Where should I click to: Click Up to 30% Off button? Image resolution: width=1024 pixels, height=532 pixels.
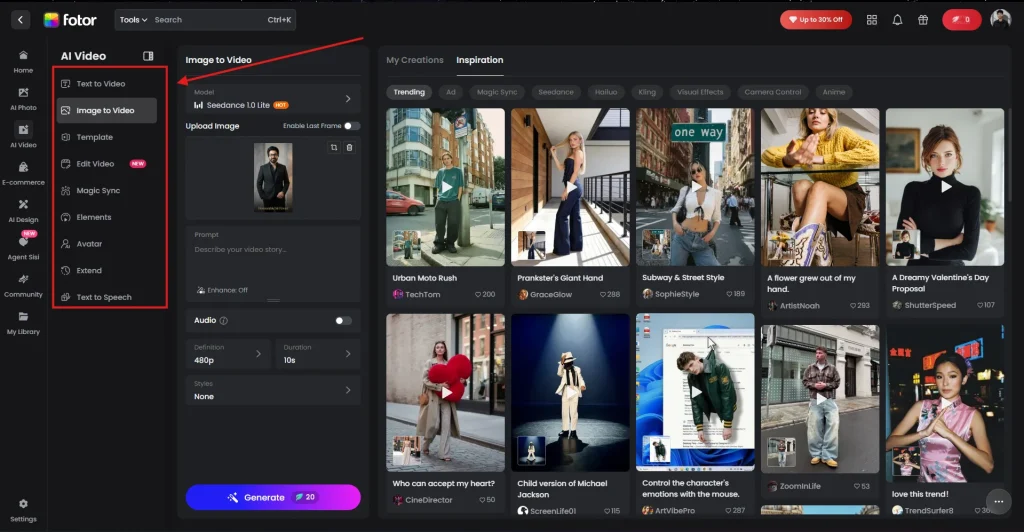coord(816,20)
